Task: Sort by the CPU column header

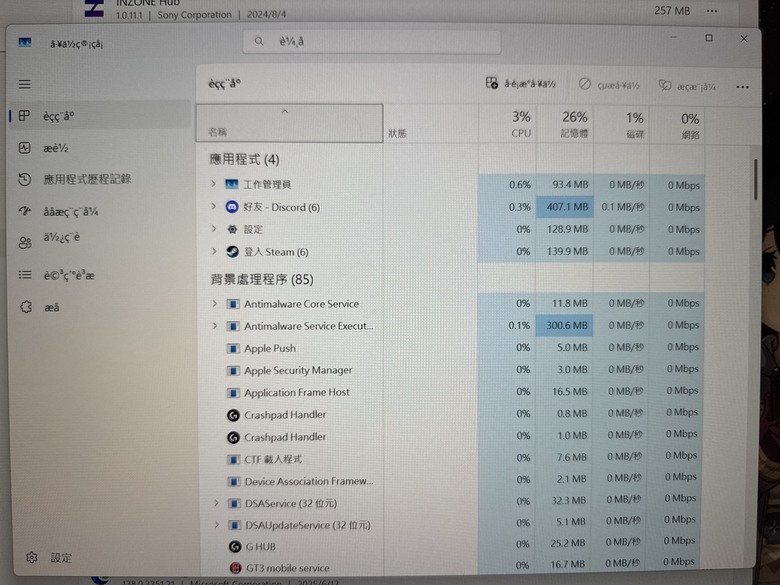Action: click(508, 124)
